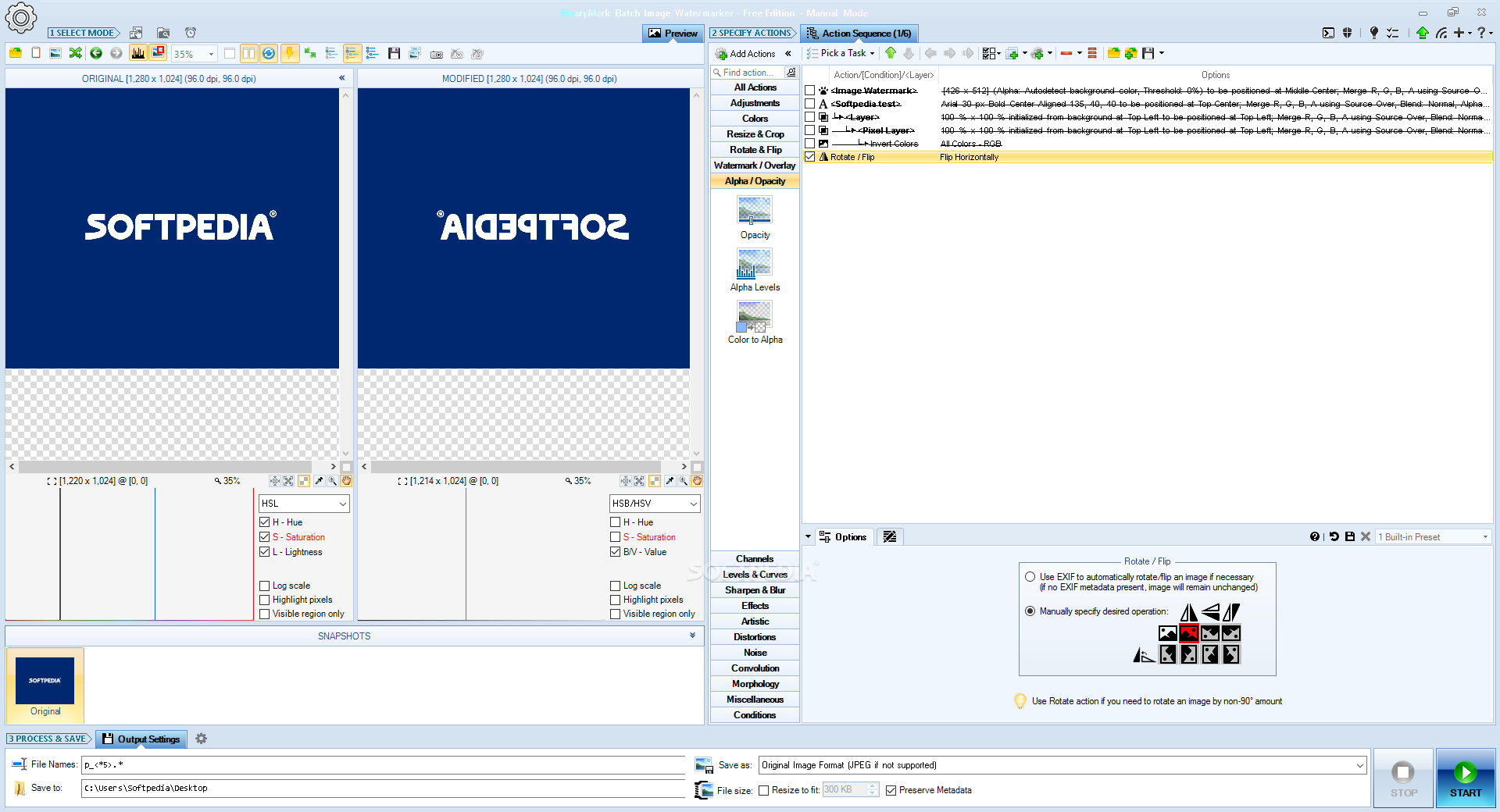The height and width of the screenshot is (812, 1500).
Task: Collapse the Snapshots panel chevron
Action: tap(692, 636)
